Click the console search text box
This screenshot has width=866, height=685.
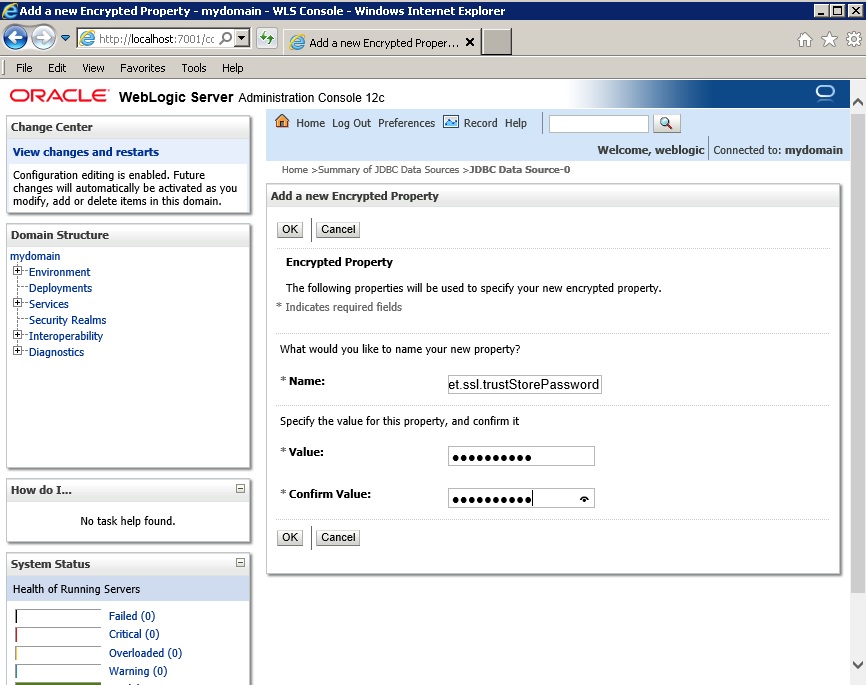click(598, 124)
